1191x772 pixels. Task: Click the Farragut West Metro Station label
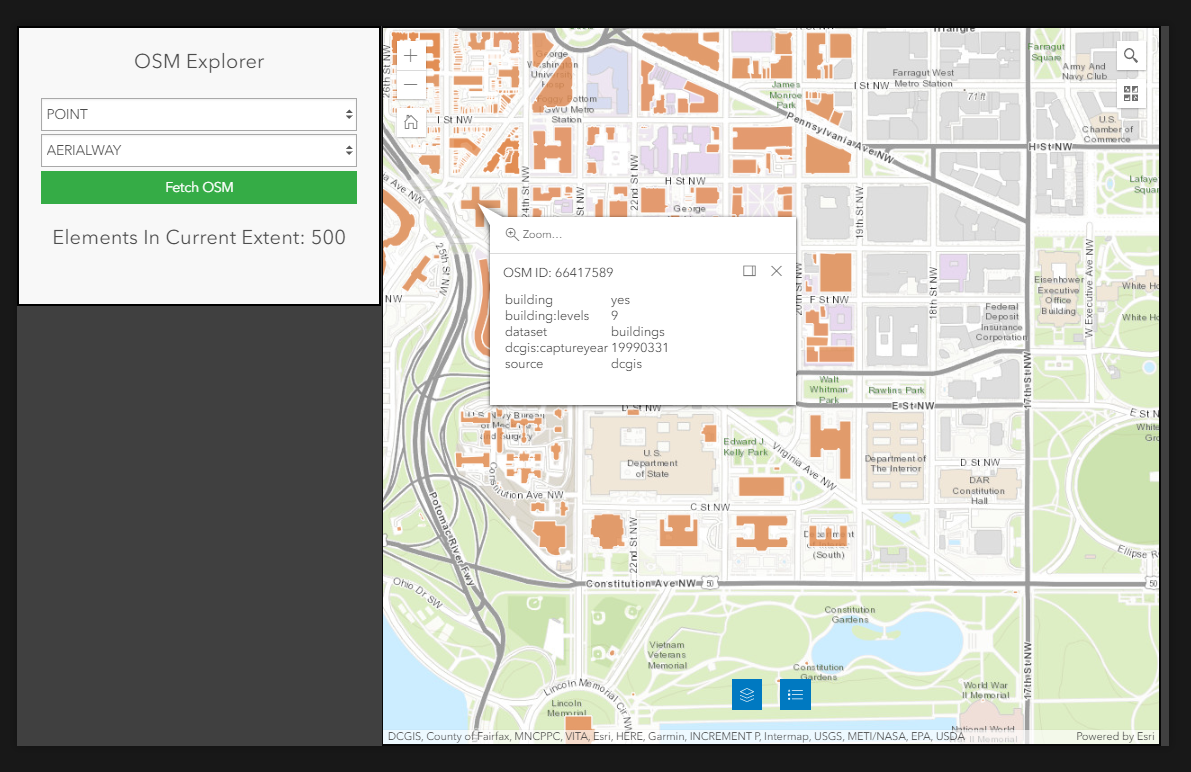point(923,78)
